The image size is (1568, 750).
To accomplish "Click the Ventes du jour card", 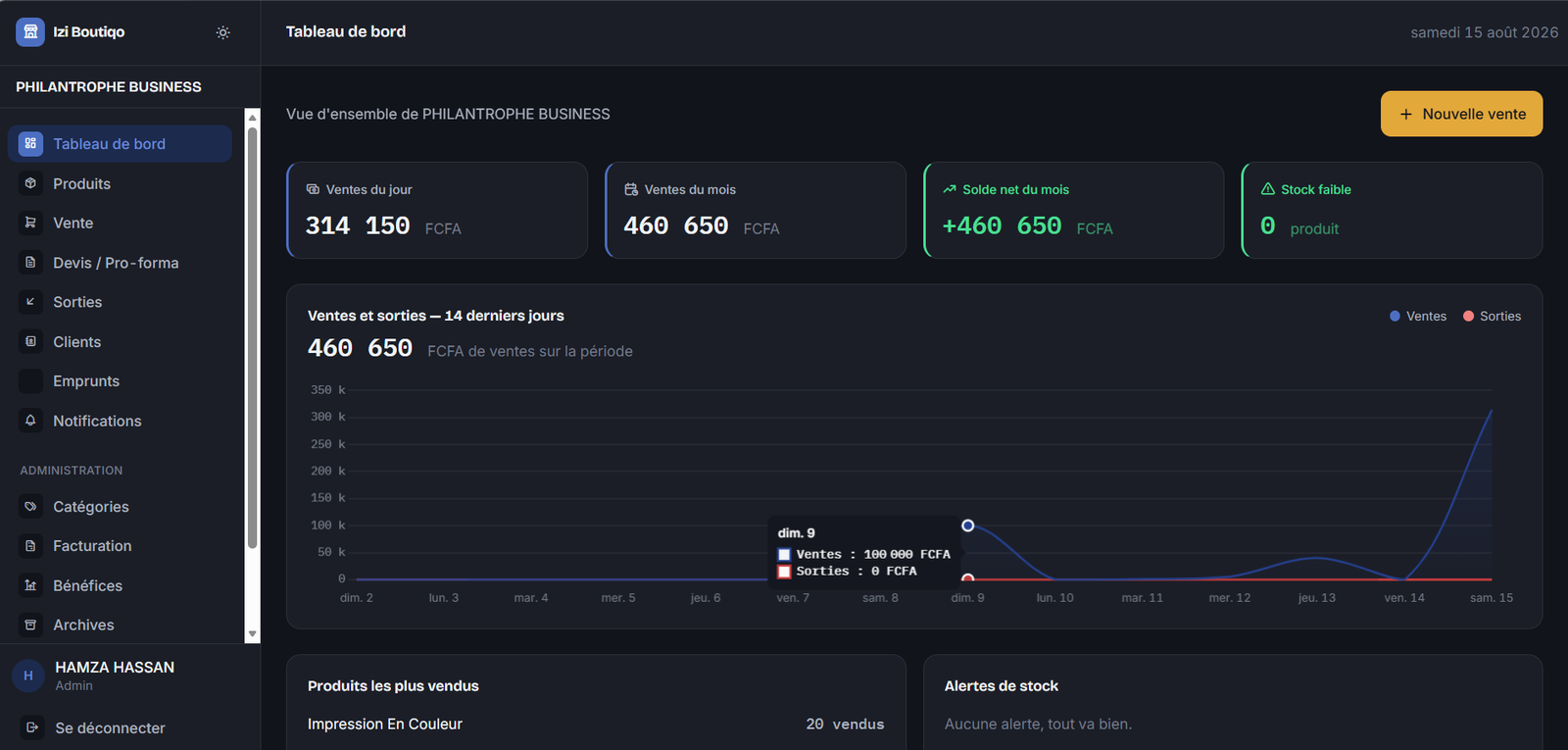I will (437, 210).
